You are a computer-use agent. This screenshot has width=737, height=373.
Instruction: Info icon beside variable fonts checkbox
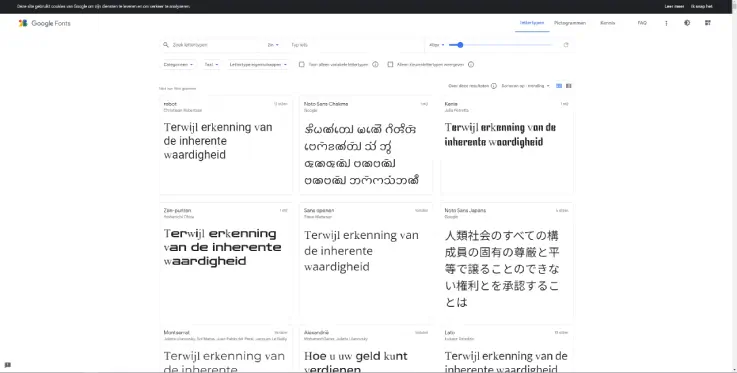[375, 65]
